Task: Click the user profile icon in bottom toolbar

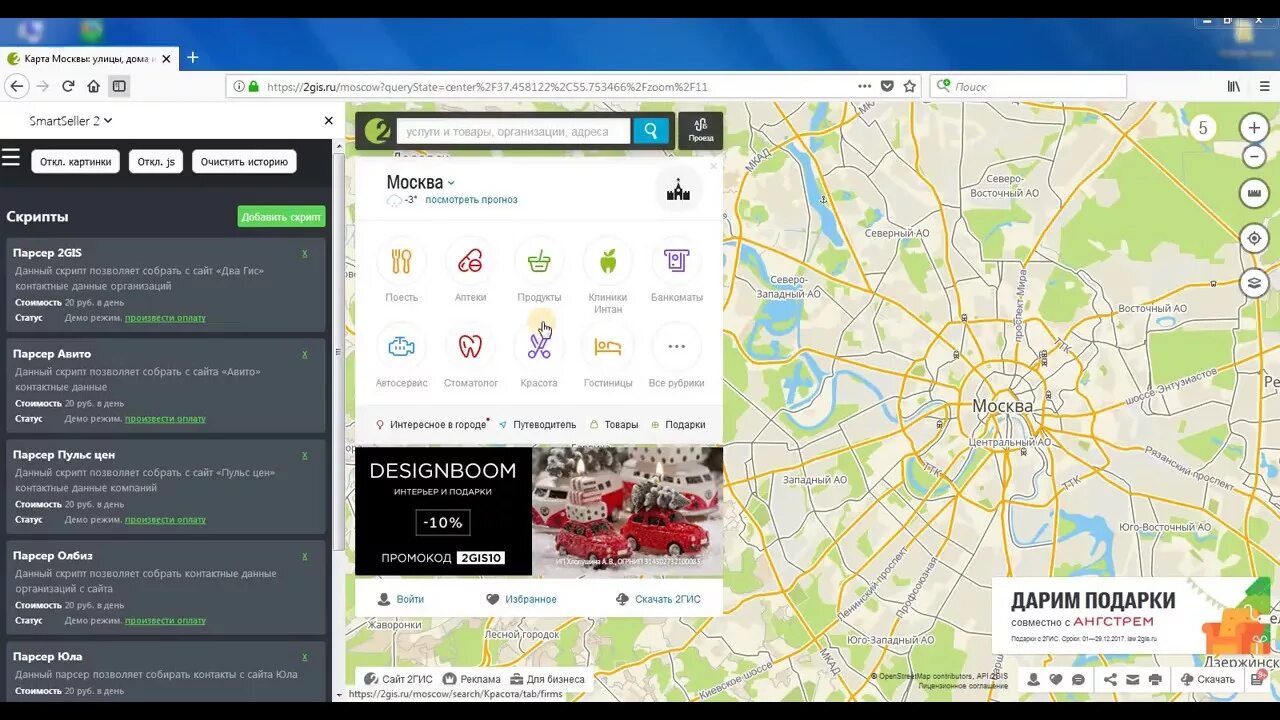Action: click(x=1033, y=679)
